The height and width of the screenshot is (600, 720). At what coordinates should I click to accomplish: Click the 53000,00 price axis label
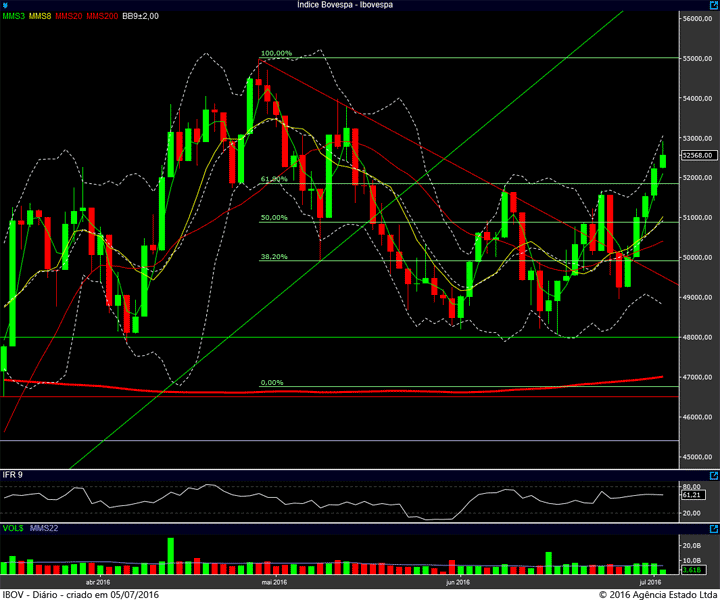pyautogui.click(x=698, y=138)
